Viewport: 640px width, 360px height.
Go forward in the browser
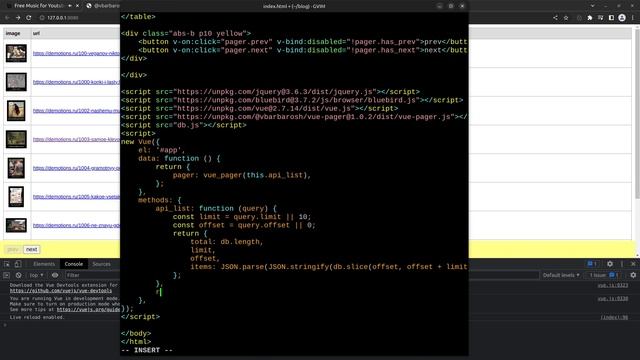pos(18,18)
